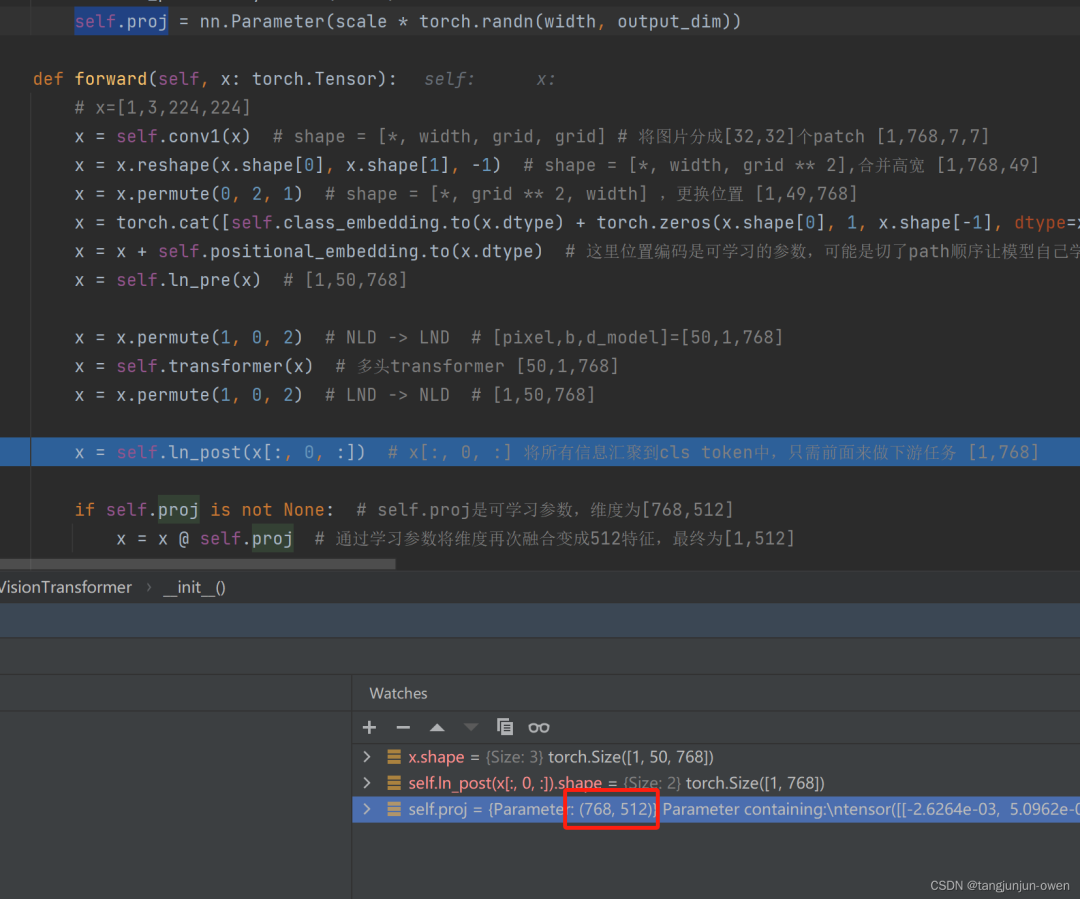This screenshot has width=1080, height=899.
Task: Open __init__() breadcrumb item
Action: [x=194, y=588]
